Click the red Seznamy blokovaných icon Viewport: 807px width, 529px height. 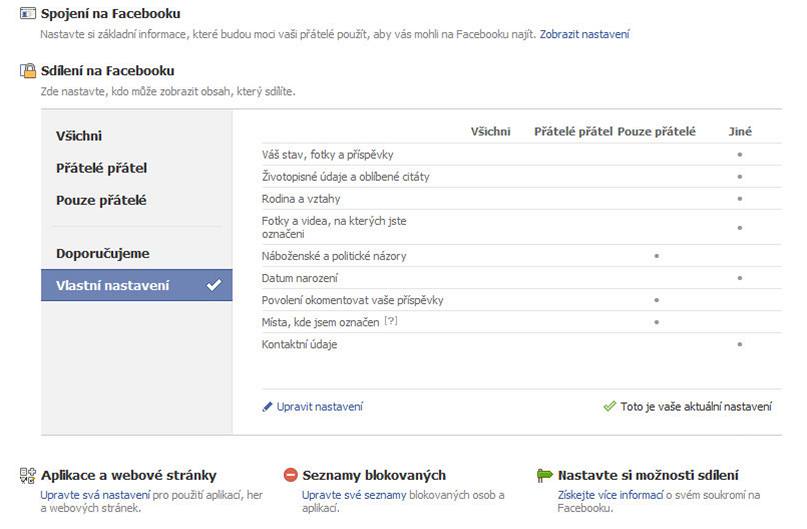pos(291,476)
